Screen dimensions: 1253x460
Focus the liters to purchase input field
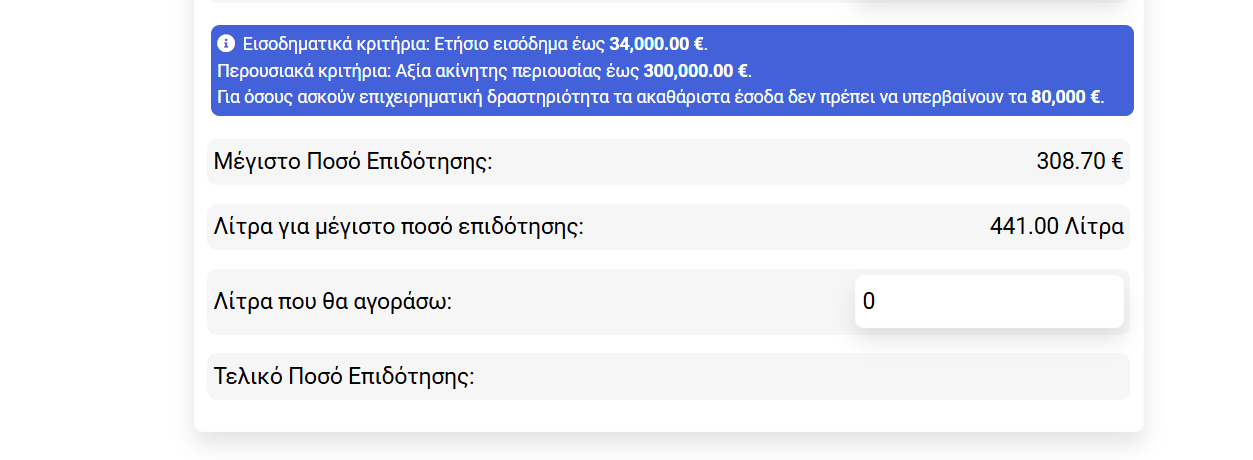[988, 301]
